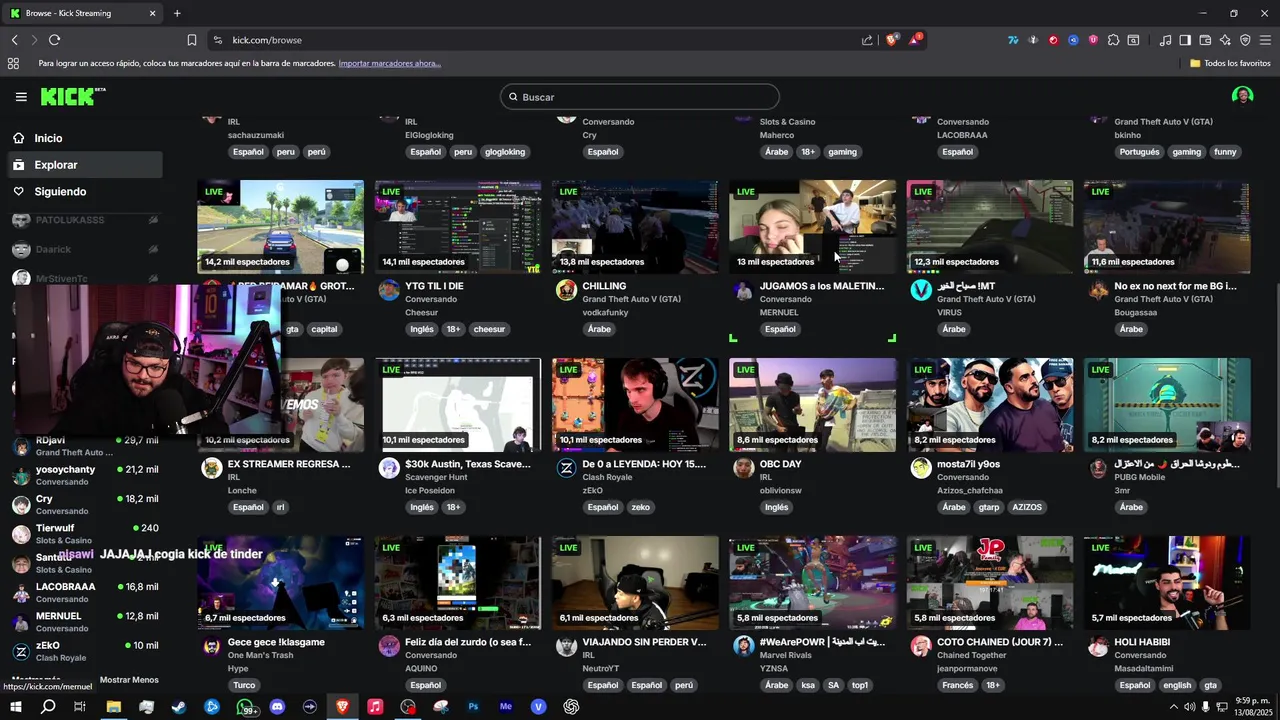Collapse followed channels with Mostrar Menos
This screenshot has width=1280, height=720.
coord(129,680)
